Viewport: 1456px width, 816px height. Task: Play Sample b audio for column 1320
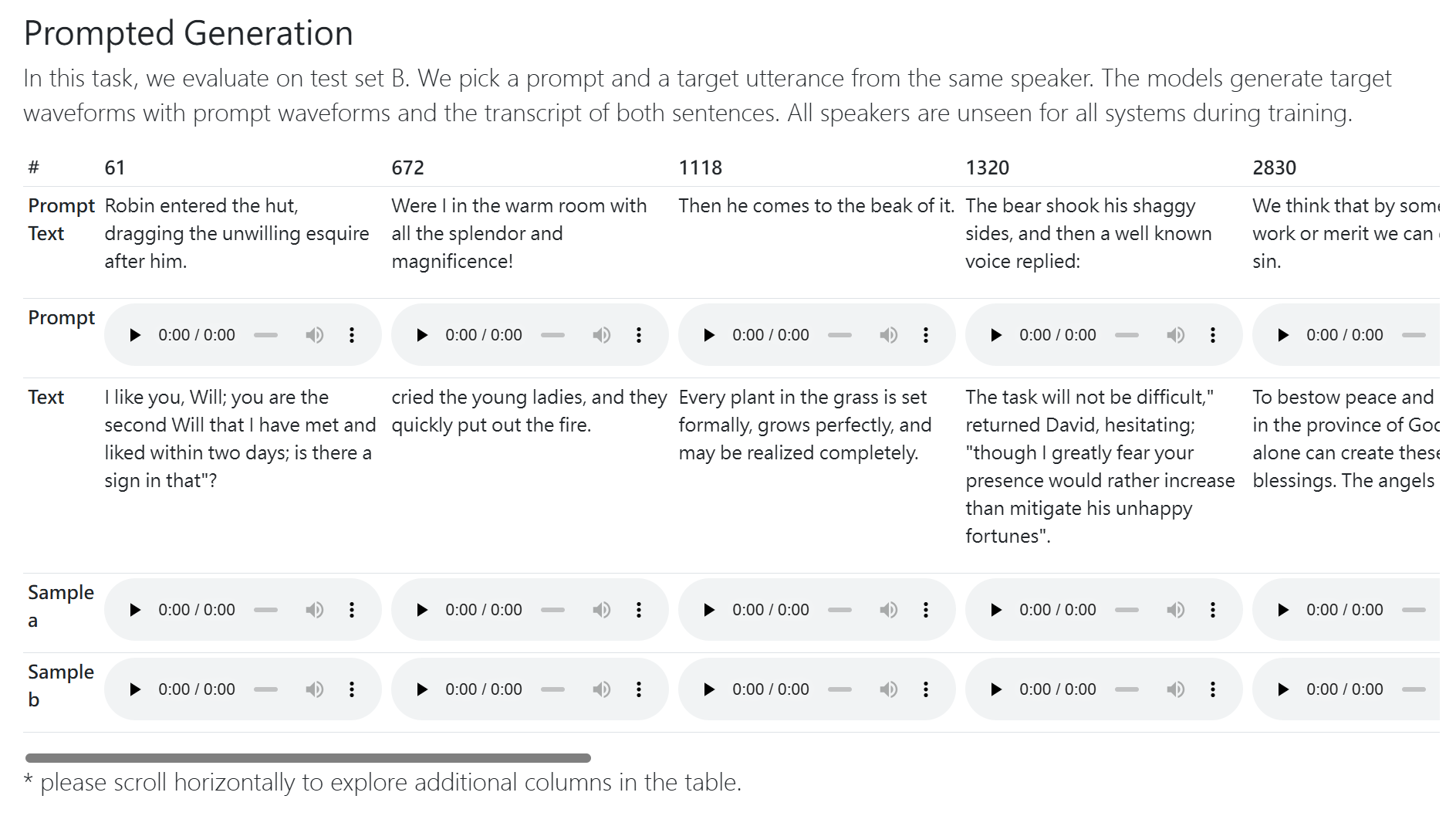tap(996, 689)
